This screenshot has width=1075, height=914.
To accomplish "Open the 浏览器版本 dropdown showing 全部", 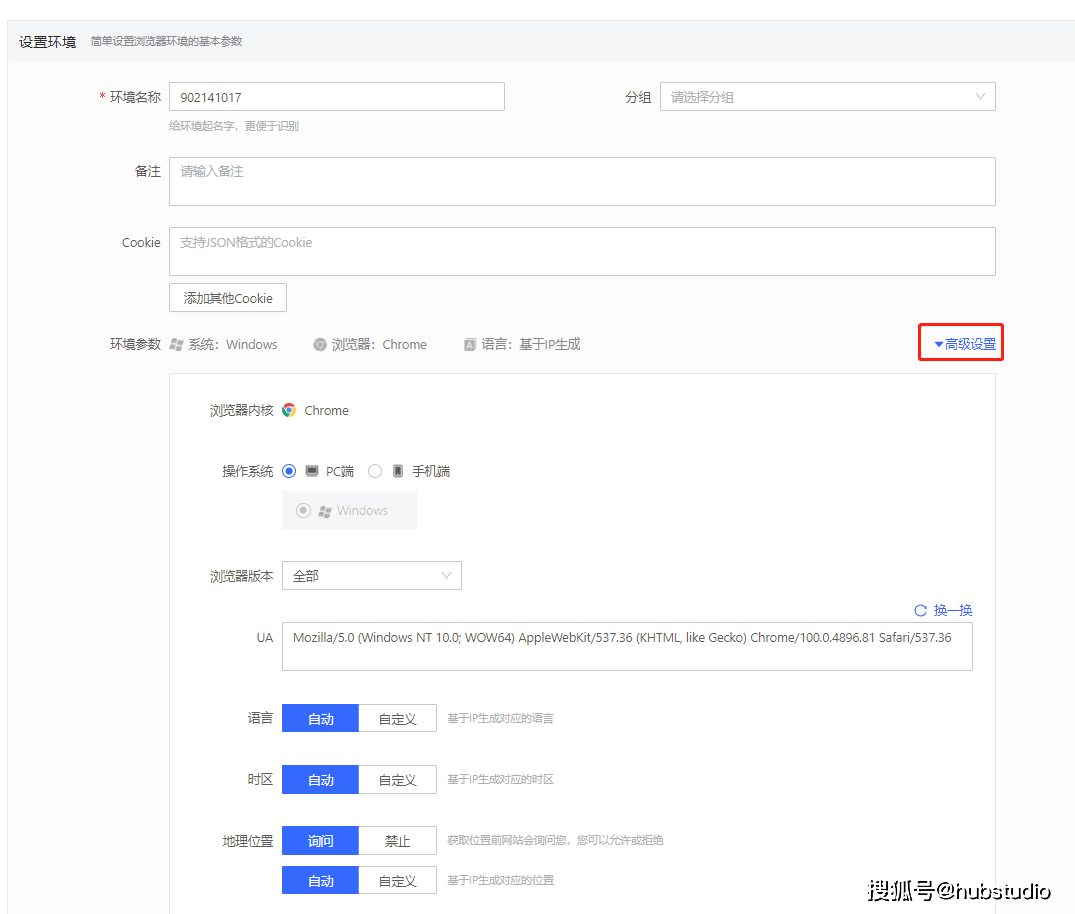I will point(371,575).
